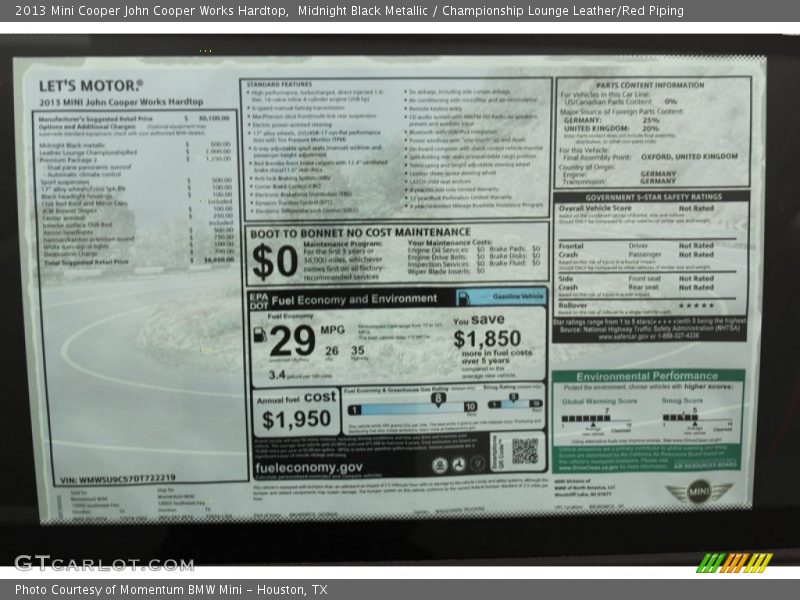The image size is (800, 600).
Task: Click the Annual fuel cost $1,950 box
Action: (295, 410)
